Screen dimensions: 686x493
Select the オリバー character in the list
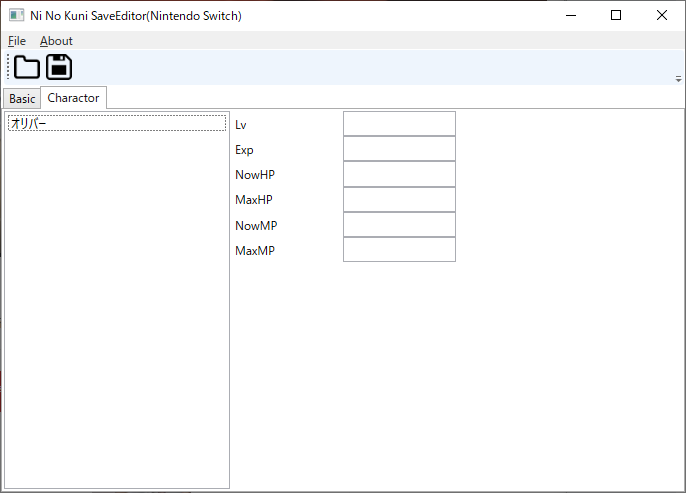pos(117,123)
